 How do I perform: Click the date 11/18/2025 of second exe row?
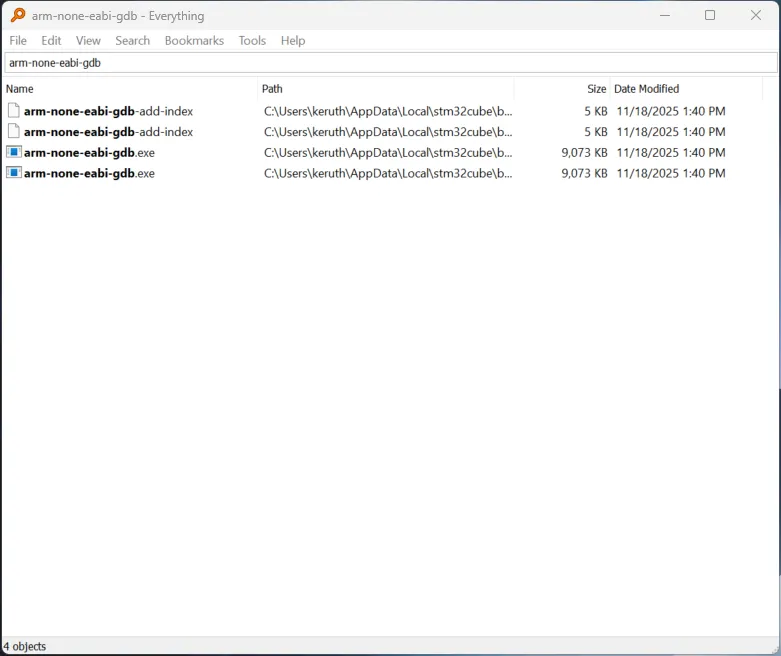pos(671,174)
